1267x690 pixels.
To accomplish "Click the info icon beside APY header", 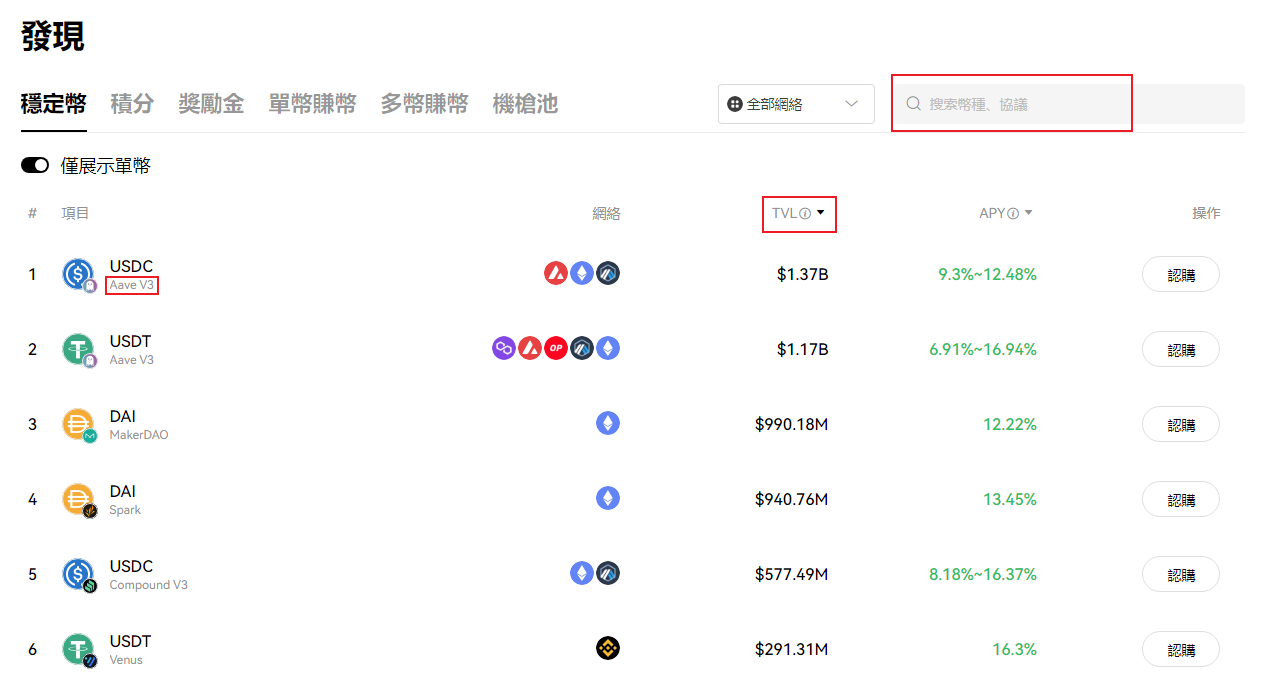I will [1013, 213].
